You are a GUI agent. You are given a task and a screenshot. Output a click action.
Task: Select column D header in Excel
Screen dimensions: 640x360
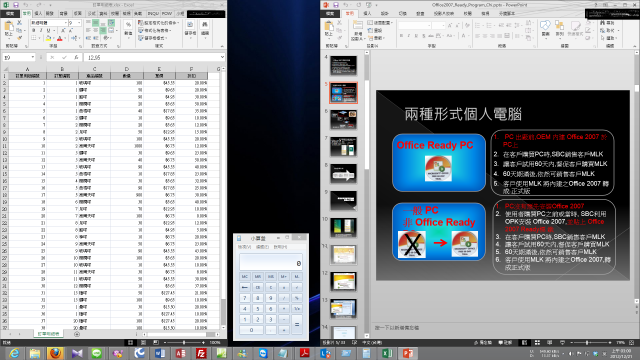127,69
